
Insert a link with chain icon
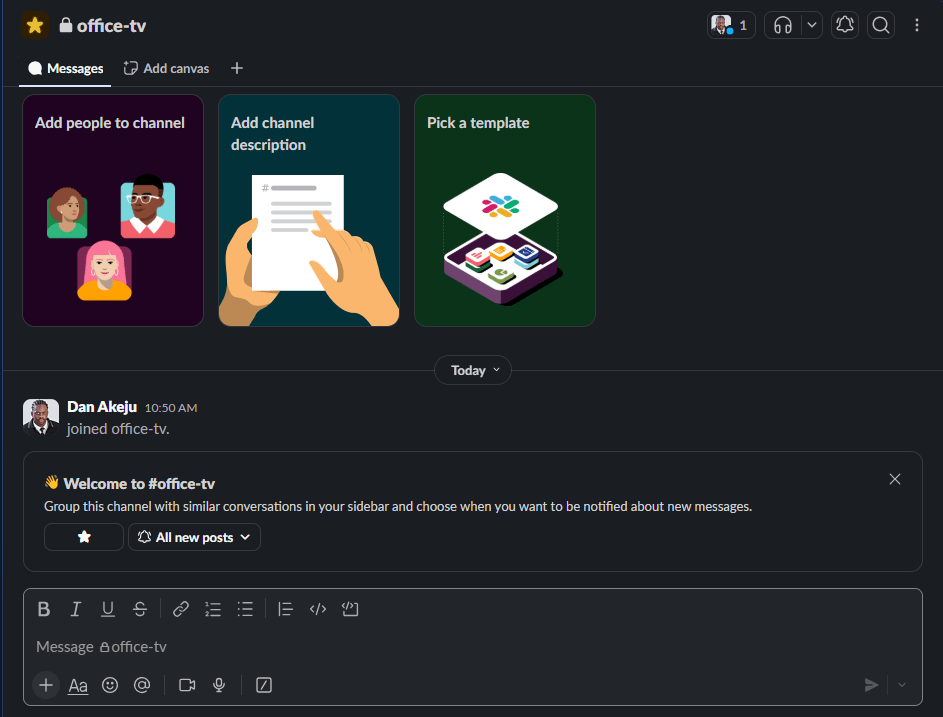click(x=180, y=609)
